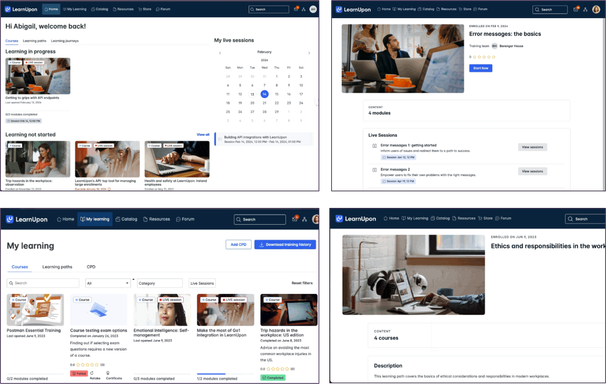The image size is (606, 384).
Task: Switch to CPD tab on My learning page
Action: 91,267
